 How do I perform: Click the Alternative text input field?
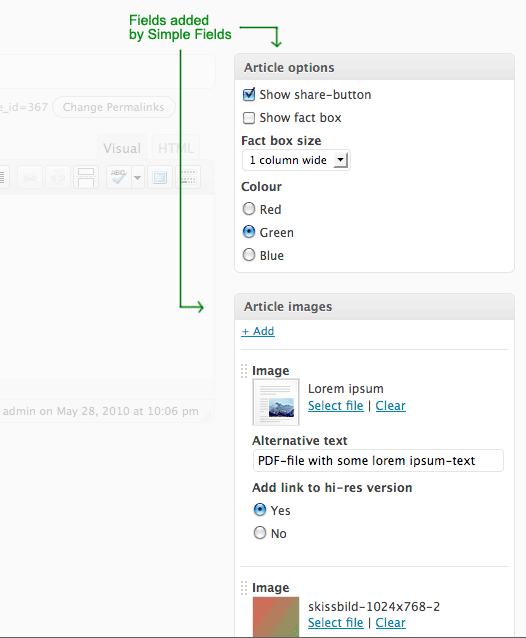(378, 461)
